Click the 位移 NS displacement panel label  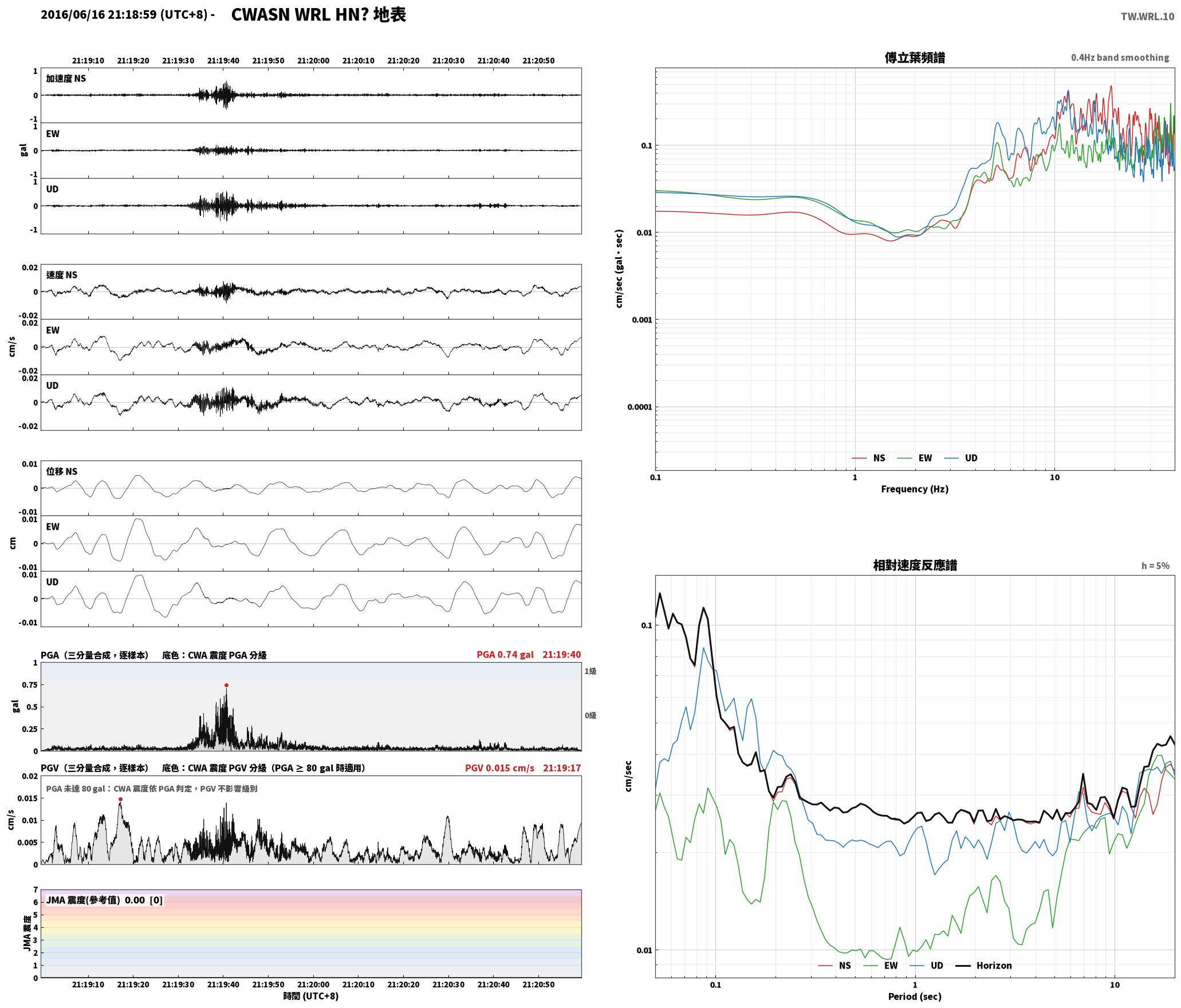coord(61,471)
